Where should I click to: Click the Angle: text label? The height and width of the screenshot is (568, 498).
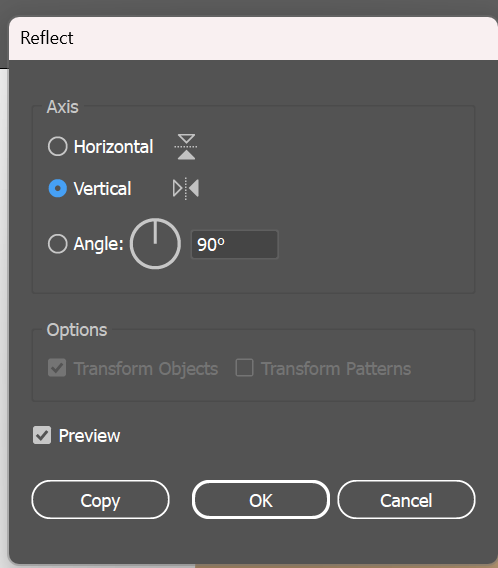click(x=99, y=244)
